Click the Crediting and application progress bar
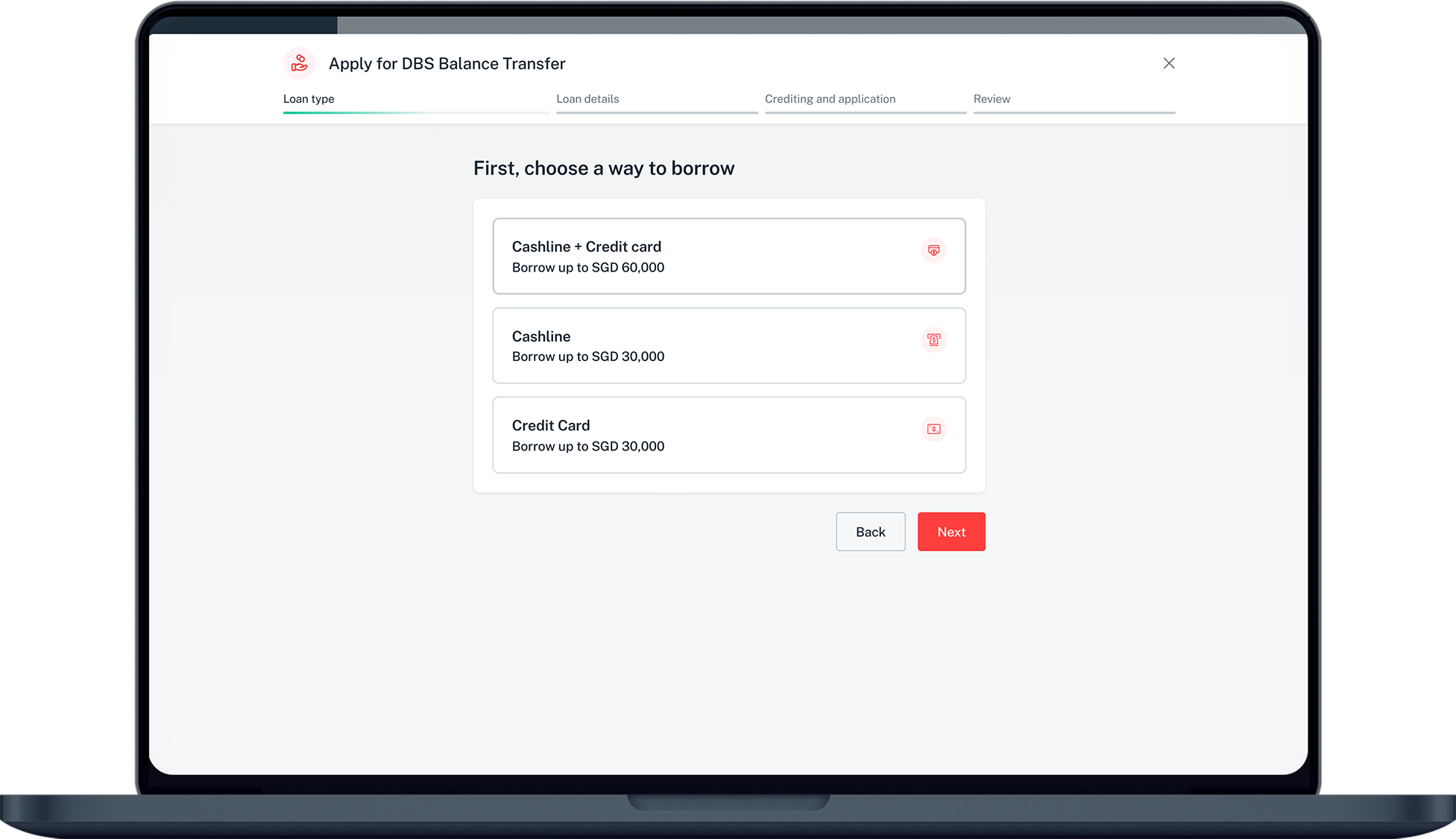 [x=865, y=113]
